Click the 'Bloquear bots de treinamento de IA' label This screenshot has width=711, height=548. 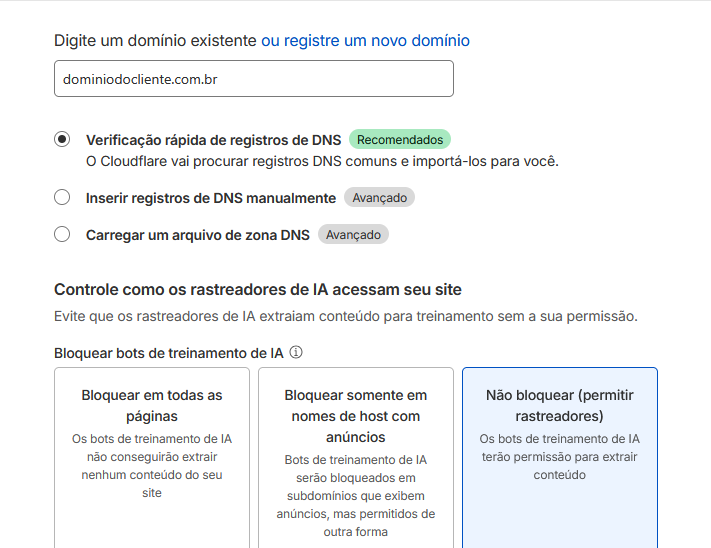169,353
